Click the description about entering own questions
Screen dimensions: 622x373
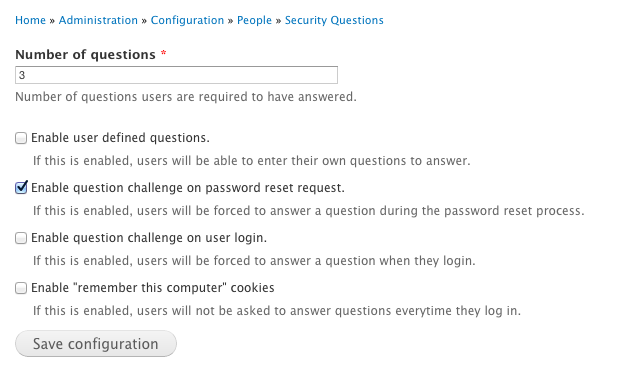(251, 161)
